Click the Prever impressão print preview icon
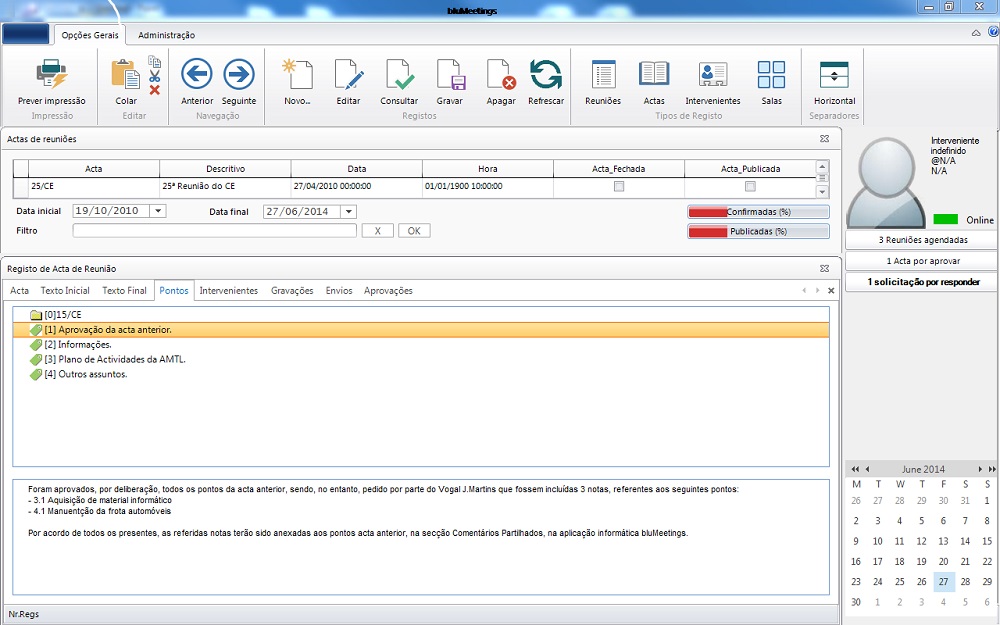 point(51,76)
